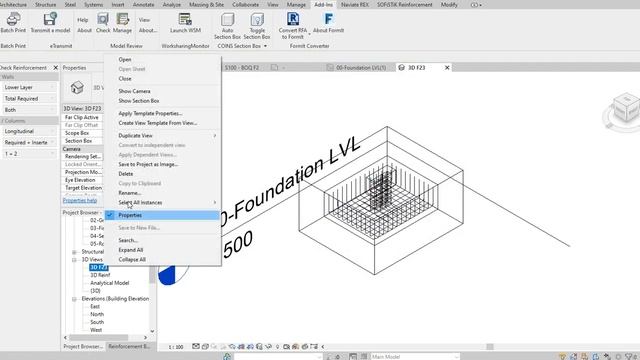This screenshot has width=640, height=360.
Task: Open the SOFiSTiK Reinforcement ribbon tab
Action: tap(404, 4)
